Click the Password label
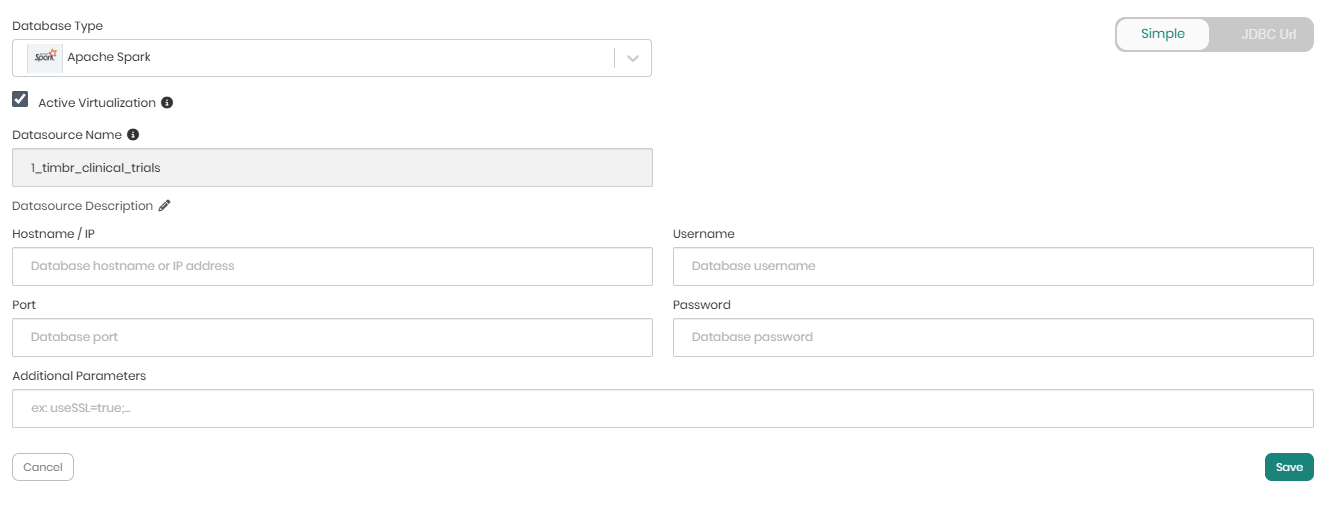Viewport: 1331px width, 505px height. tap(702, 305)
